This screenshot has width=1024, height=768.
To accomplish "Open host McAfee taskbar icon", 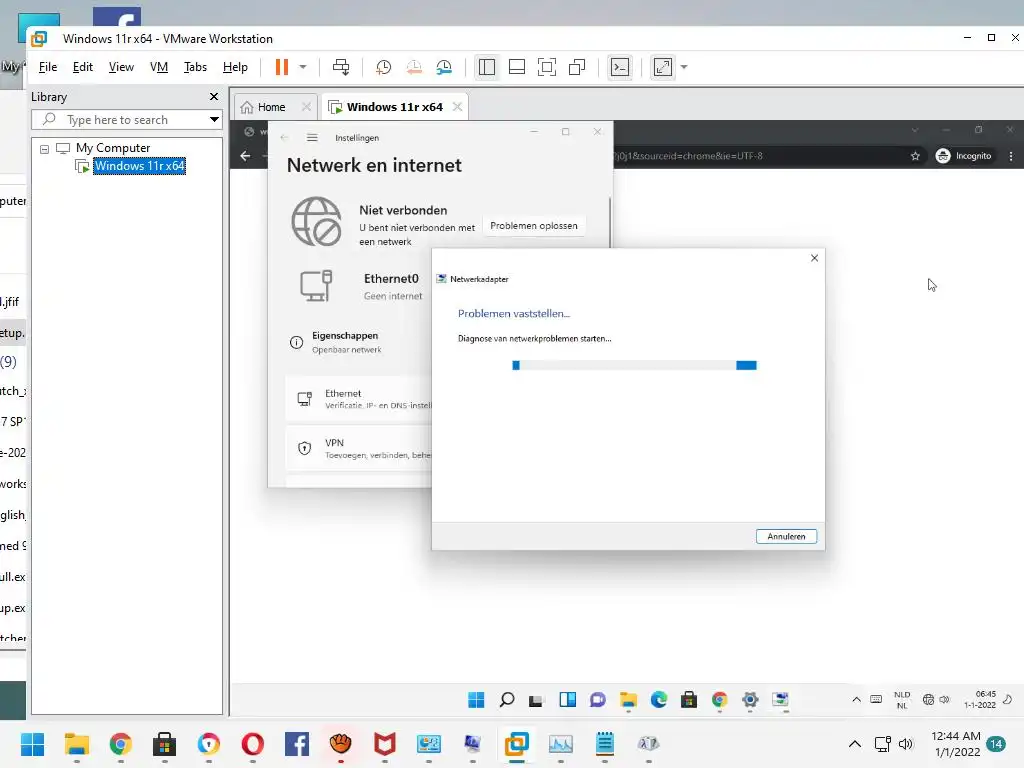I will click(x=385, y=744).
